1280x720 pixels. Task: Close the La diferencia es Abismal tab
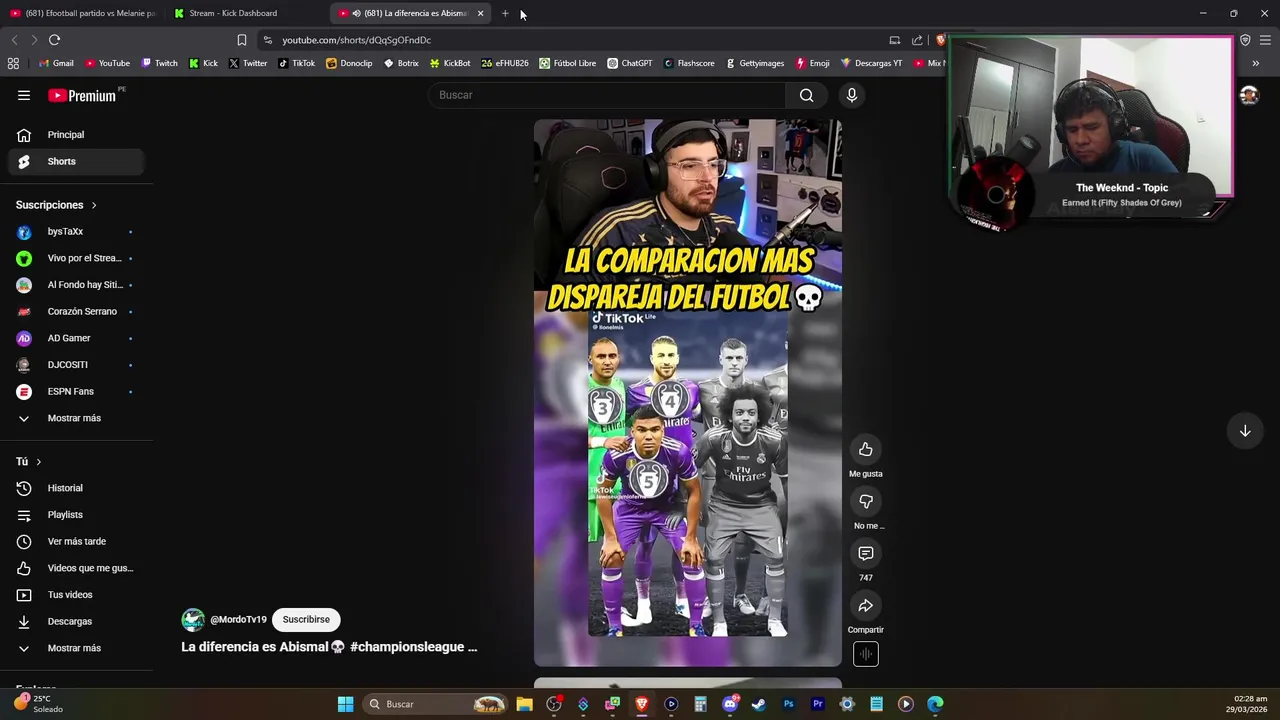[x=480, y=13]
